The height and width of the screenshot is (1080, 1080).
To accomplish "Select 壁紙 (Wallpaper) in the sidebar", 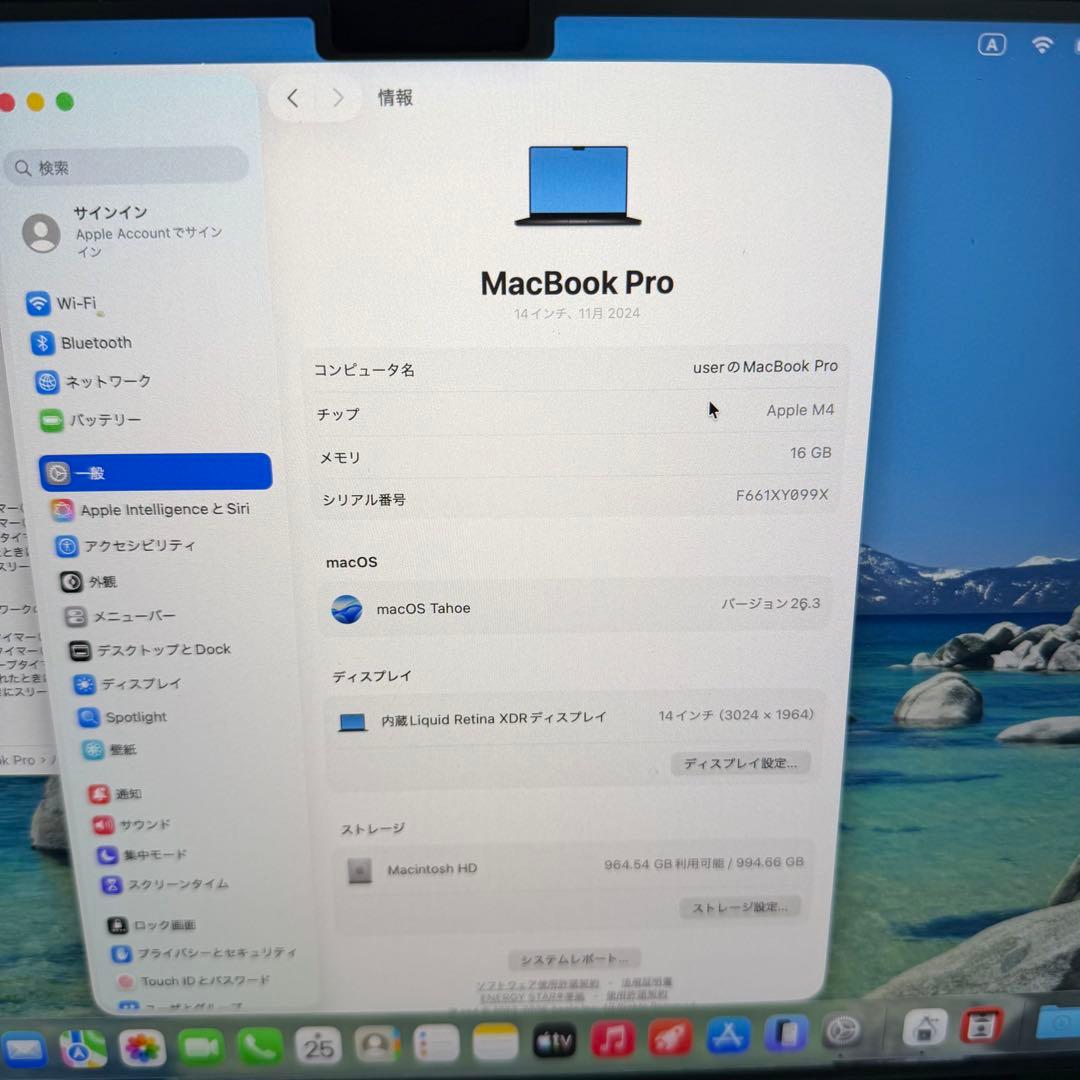I will tap(120, 750).
